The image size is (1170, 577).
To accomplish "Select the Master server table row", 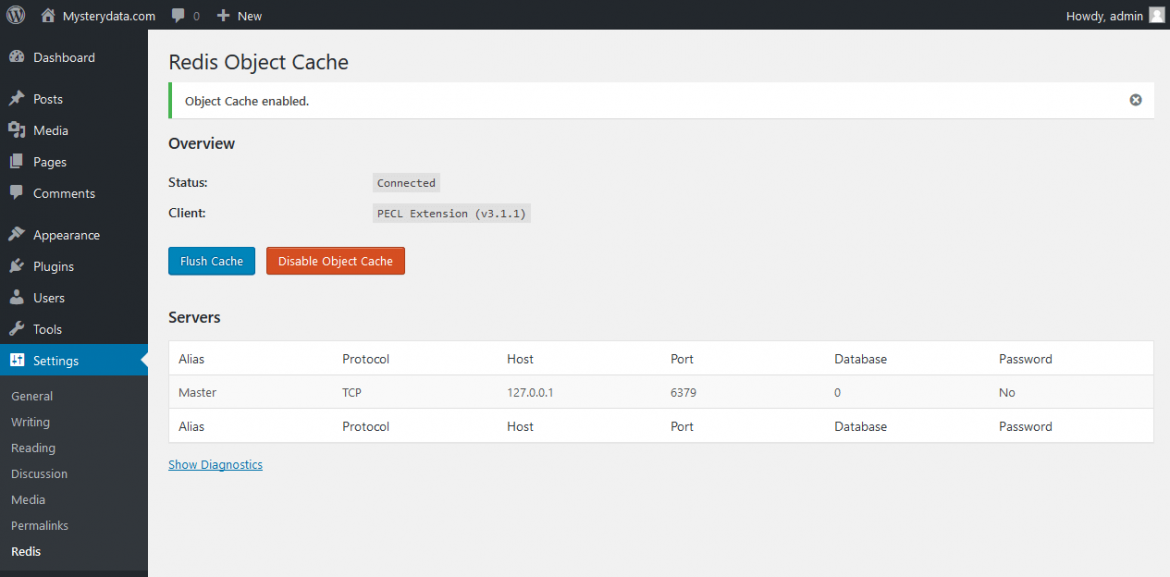I will point(660,393).
